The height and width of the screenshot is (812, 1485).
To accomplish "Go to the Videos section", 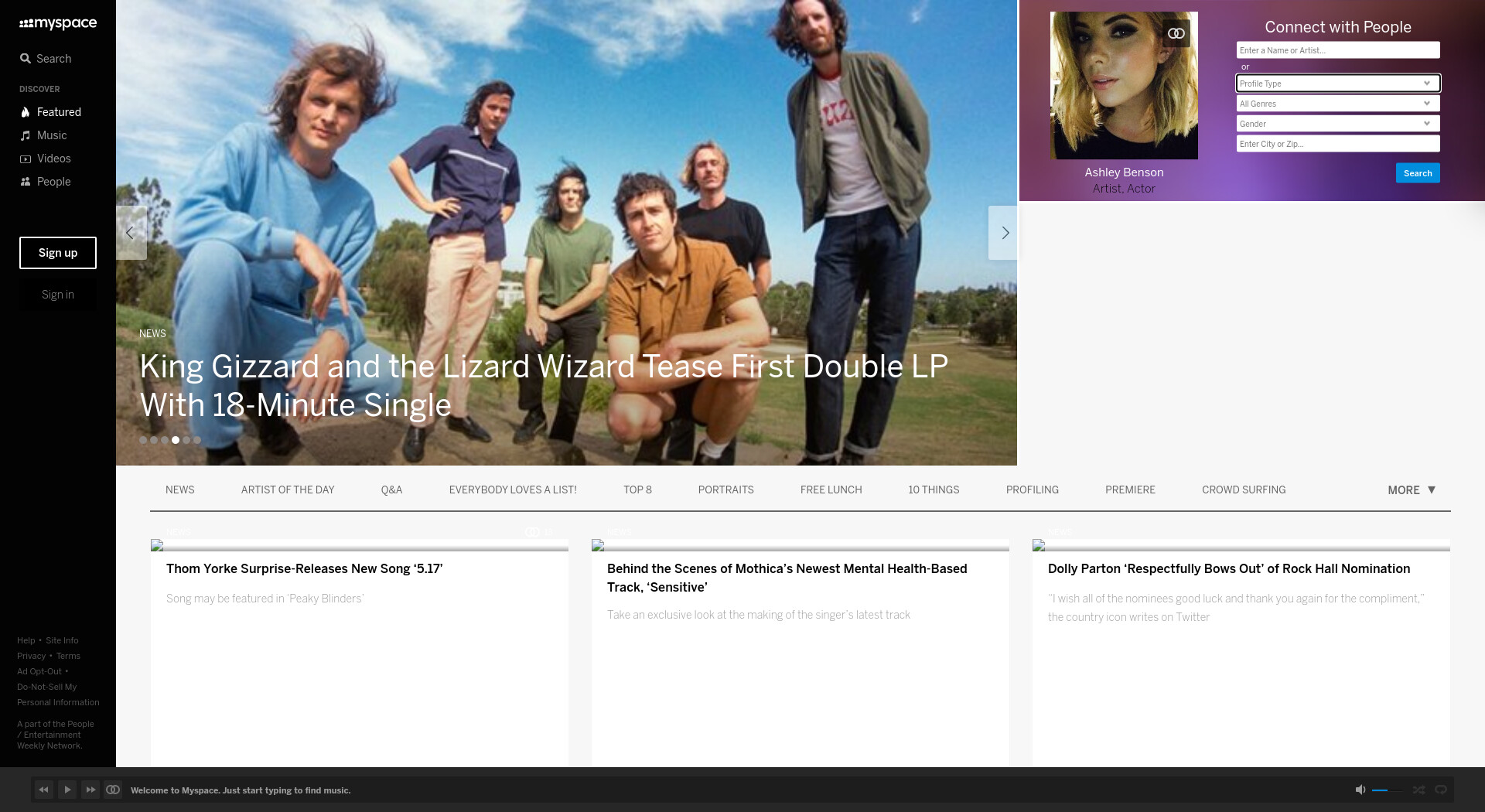I will (45, 159).
